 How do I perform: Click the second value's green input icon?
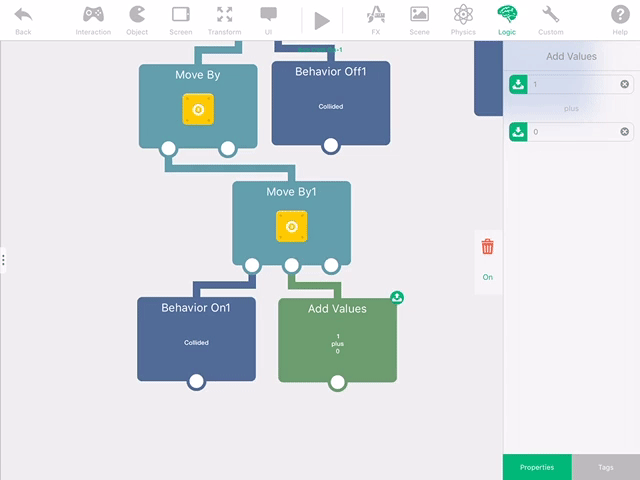pyautogui.click(x=518, y=132)
